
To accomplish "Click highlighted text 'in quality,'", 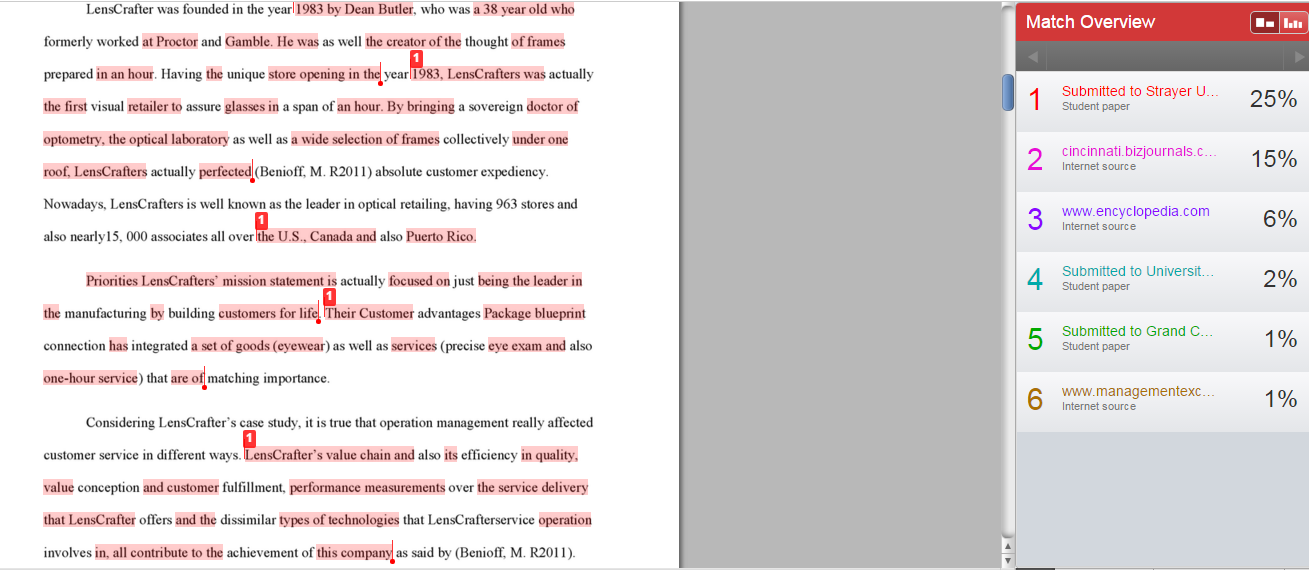I will pyautogui.click(x=549, y=455).
